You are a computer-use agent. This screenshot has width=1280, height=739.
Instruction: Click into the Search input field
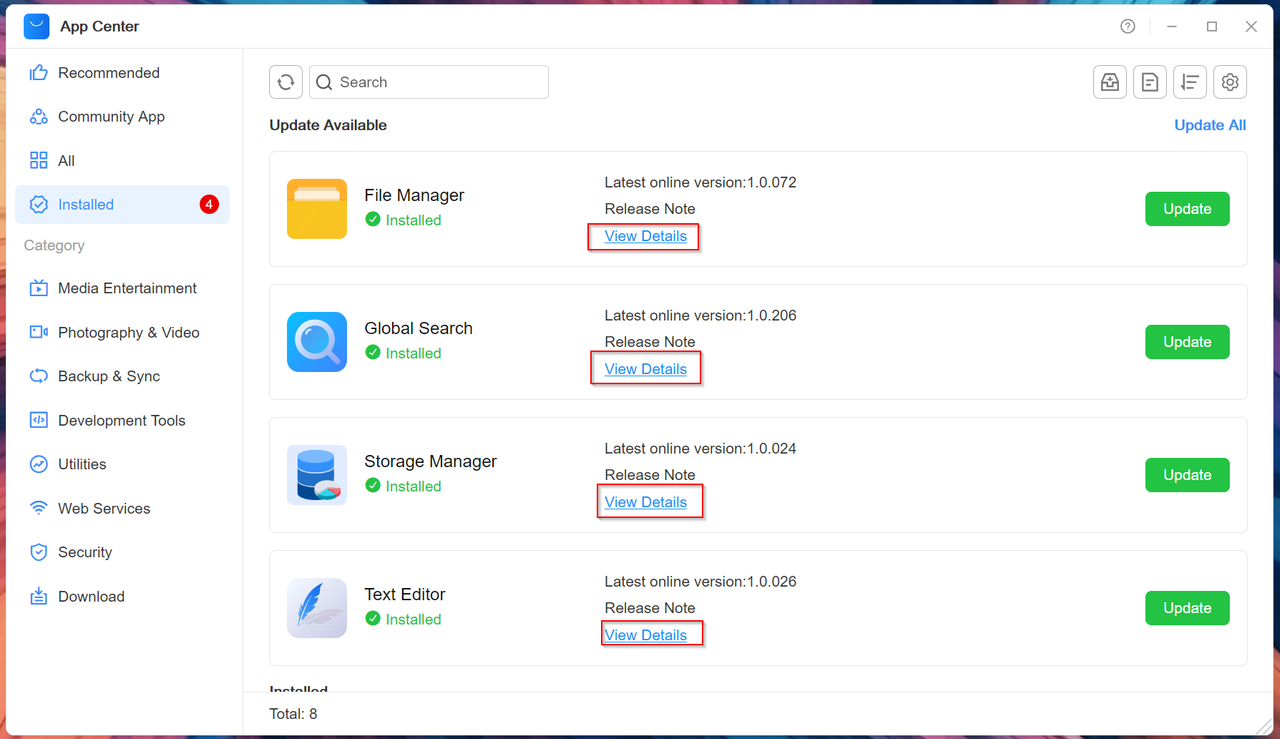[x=429, y=82]
